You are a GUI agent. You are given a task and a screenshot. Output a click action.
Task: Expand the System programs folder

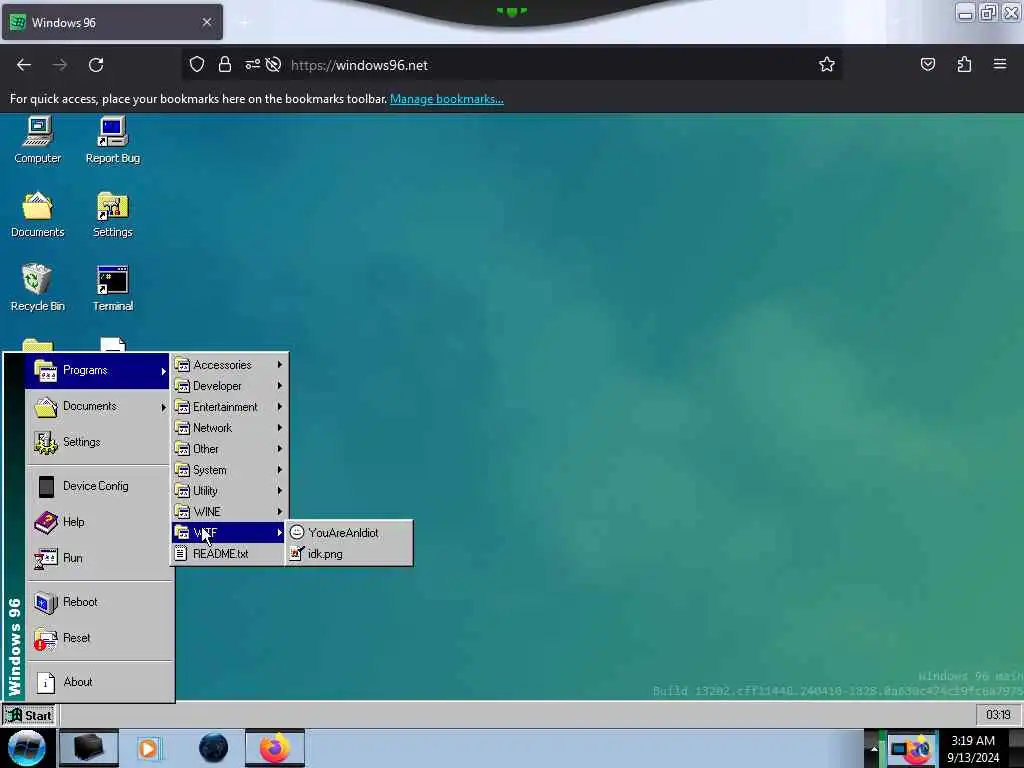[229, 470]
